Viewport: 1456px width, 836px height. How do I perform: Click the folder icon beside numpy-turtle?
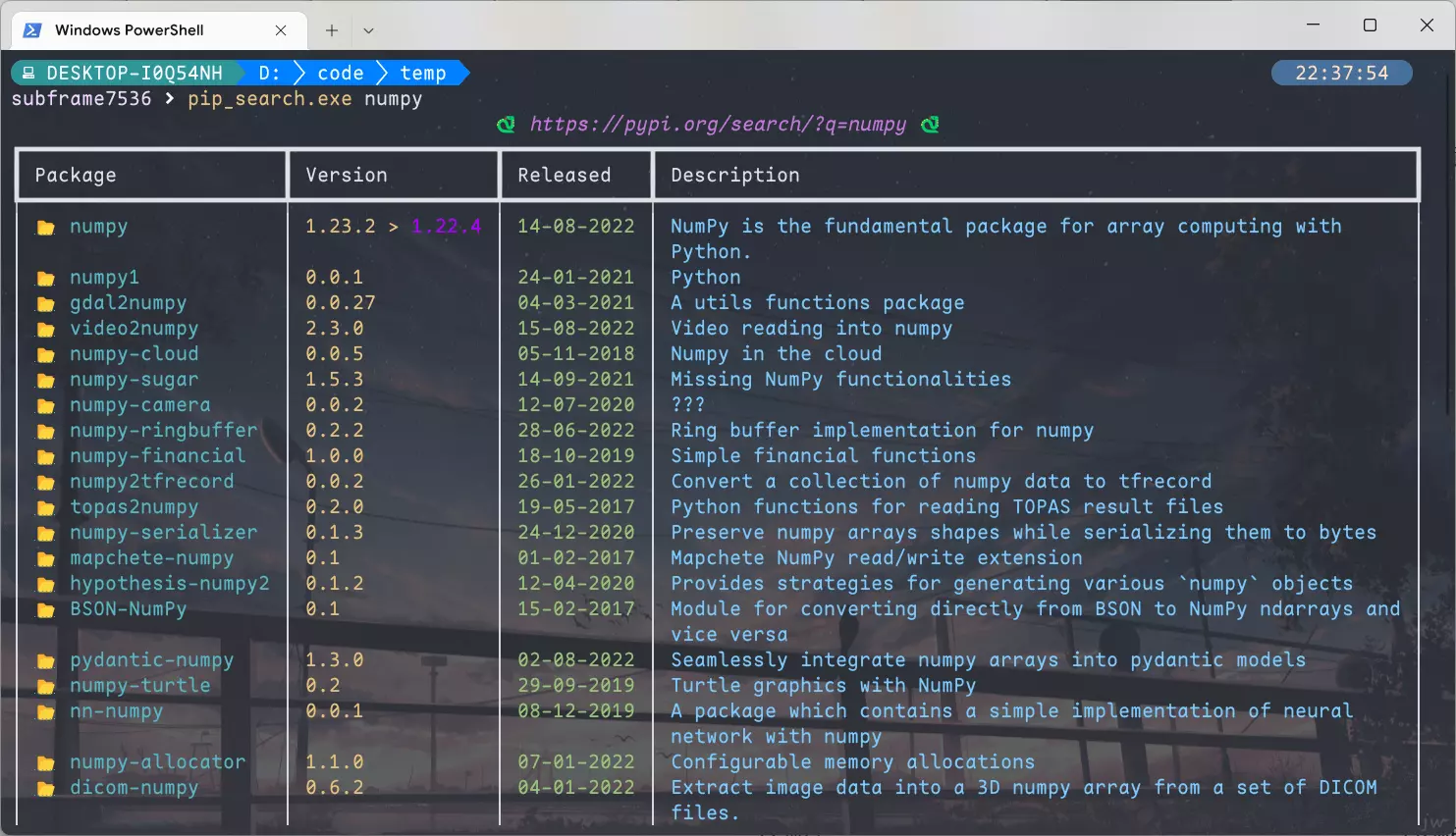point(45,687)
